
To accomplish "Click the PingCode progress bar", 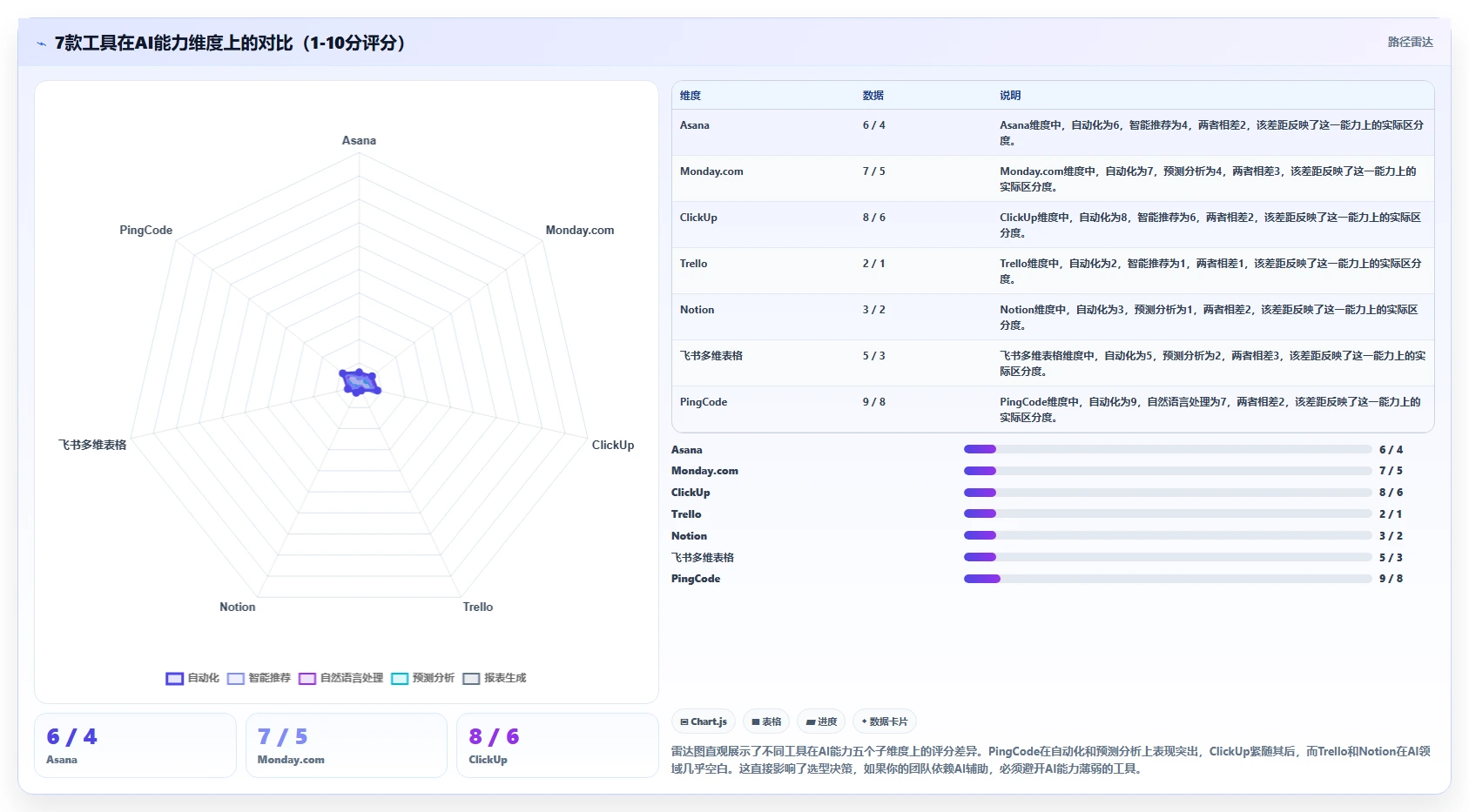I will tap(1167, 579).
